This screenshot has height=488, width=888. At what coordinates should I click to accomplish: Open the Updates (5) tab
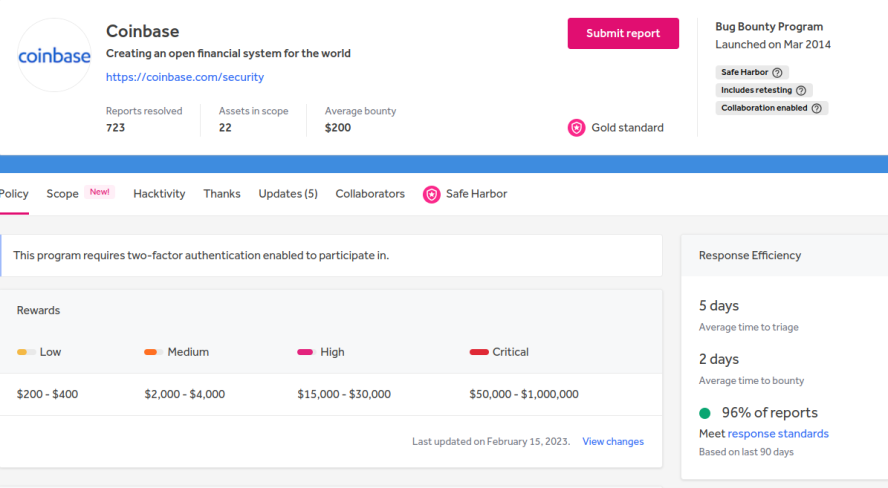288,194
